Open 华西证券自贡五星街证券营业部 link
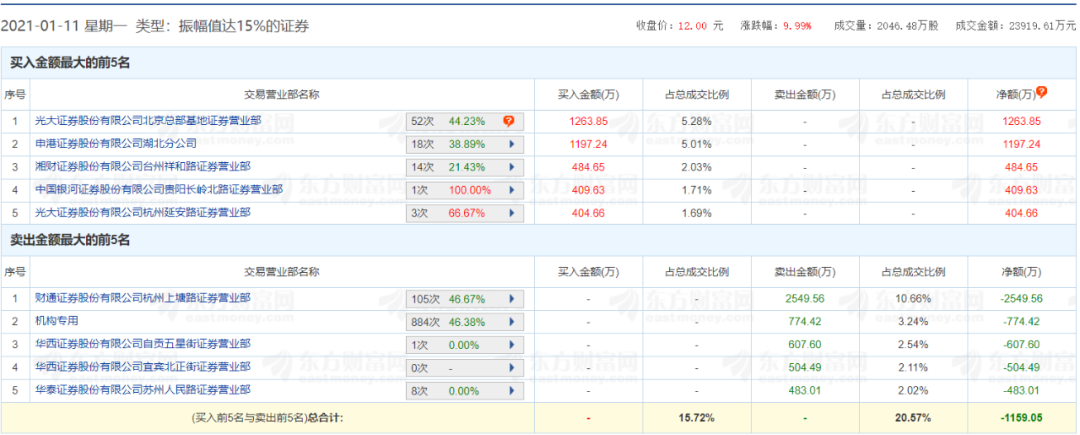The width and height of the screenshot is (1080, 435). pos(141,345)
